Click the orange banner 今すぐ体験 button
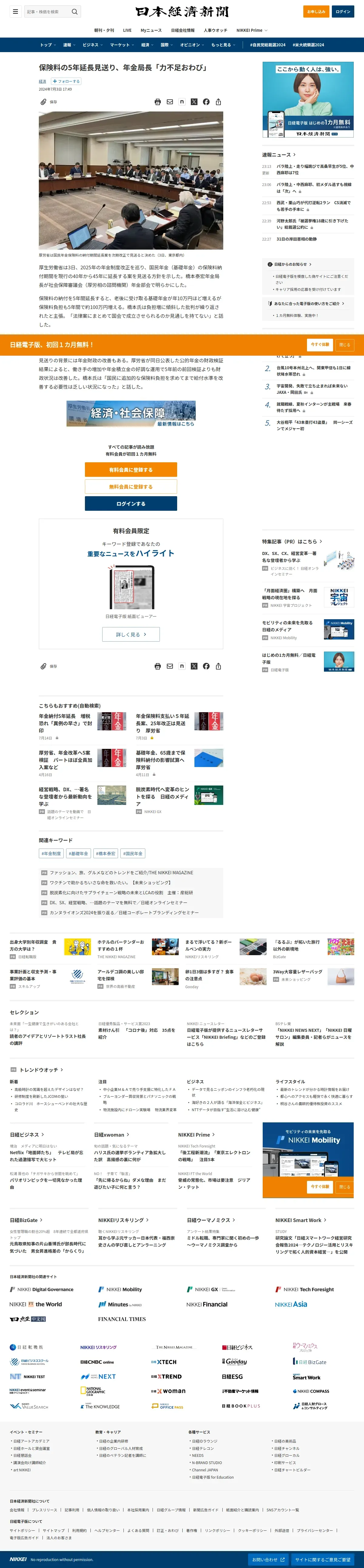 [x=320, y=344]
